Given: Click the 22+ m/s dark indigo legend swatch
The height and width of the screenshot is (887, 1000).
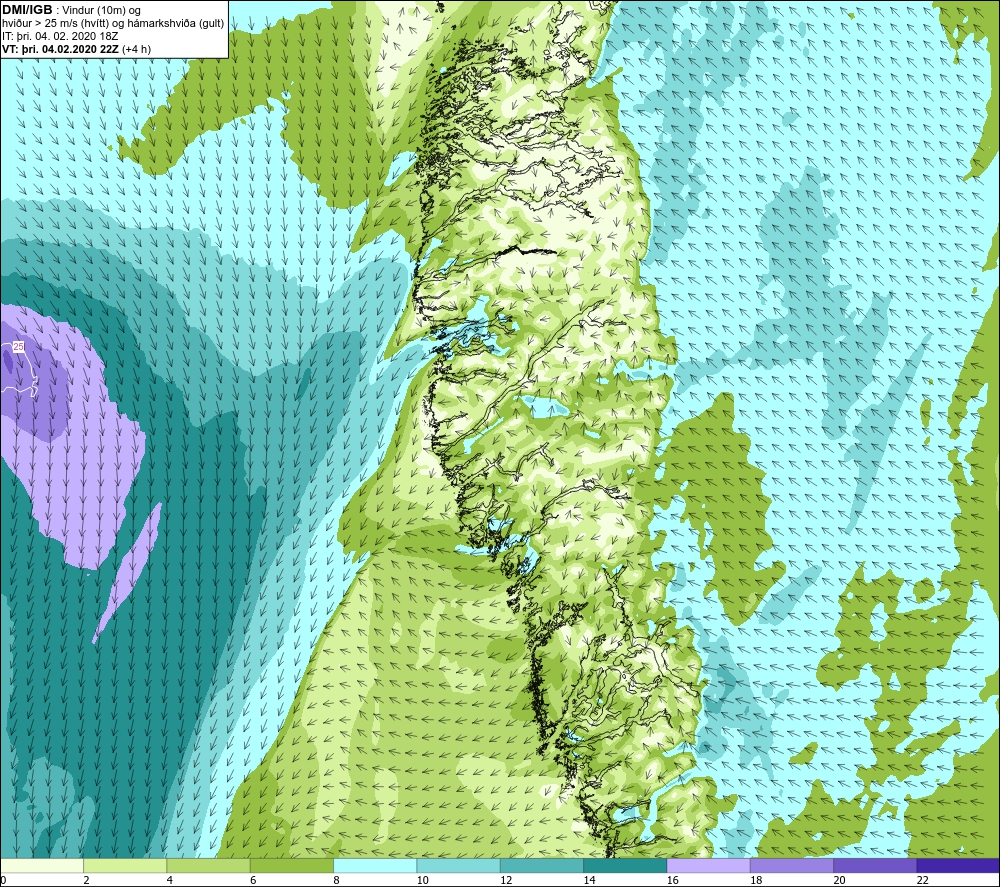Looking at the screenshot, I should click(958, 865).
